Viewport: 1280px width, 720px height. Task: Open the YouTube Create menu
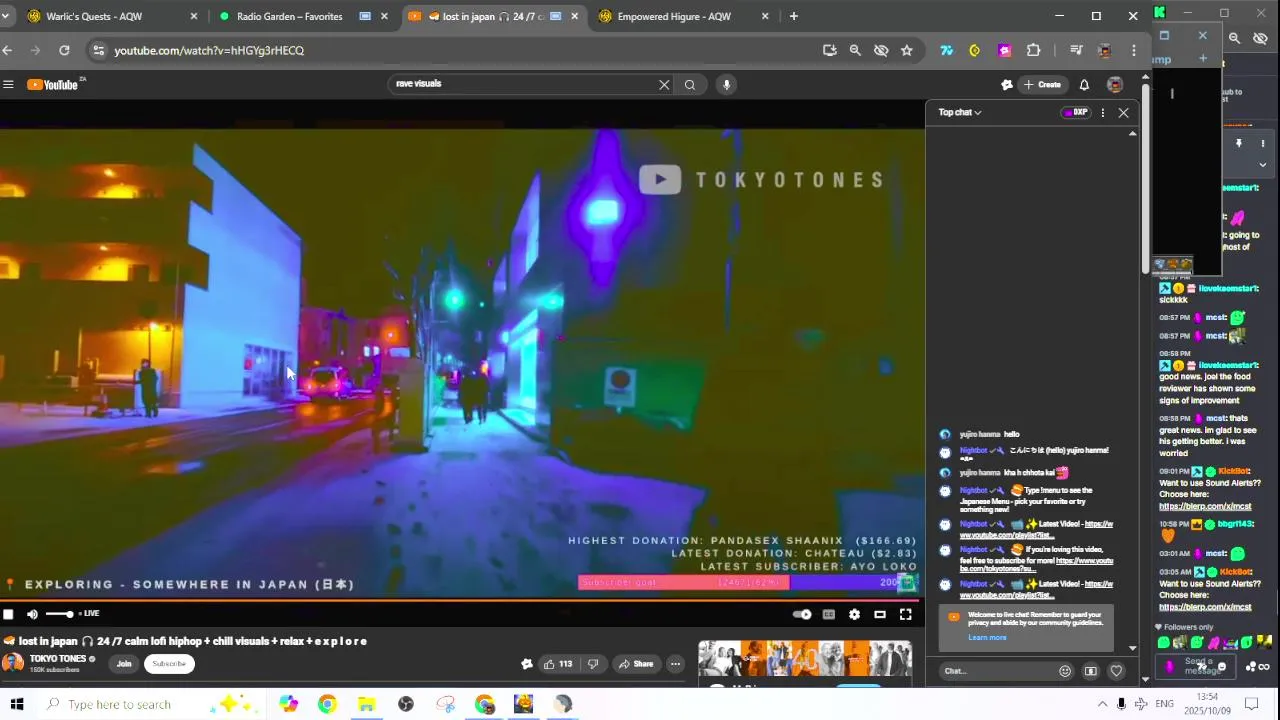coord(1042,85)
